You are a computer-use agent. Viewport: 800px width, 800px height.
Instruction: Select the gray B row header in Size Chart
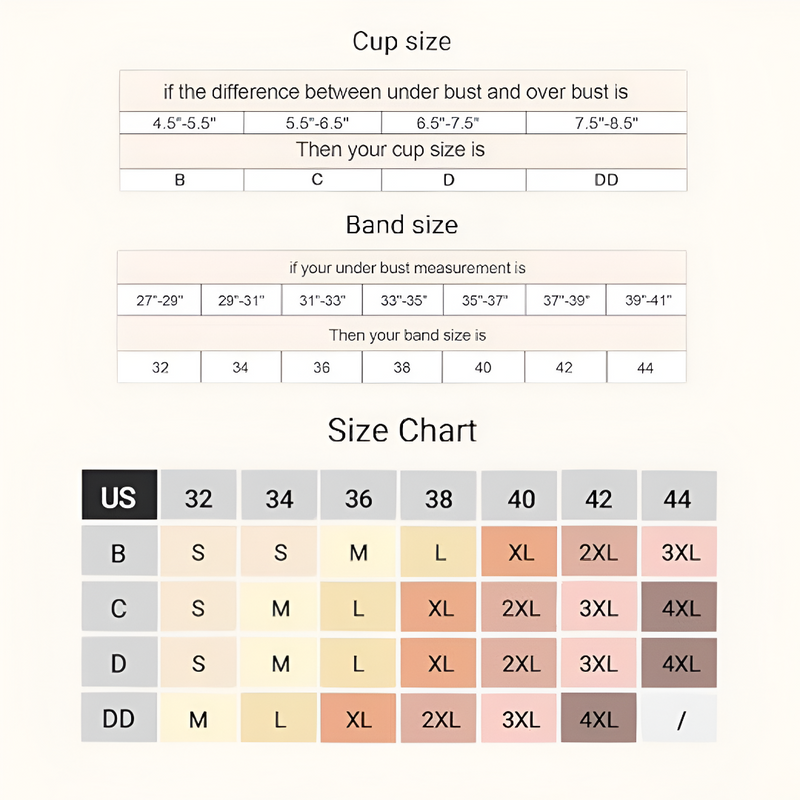pyautogui.click(x=119, y=552)
